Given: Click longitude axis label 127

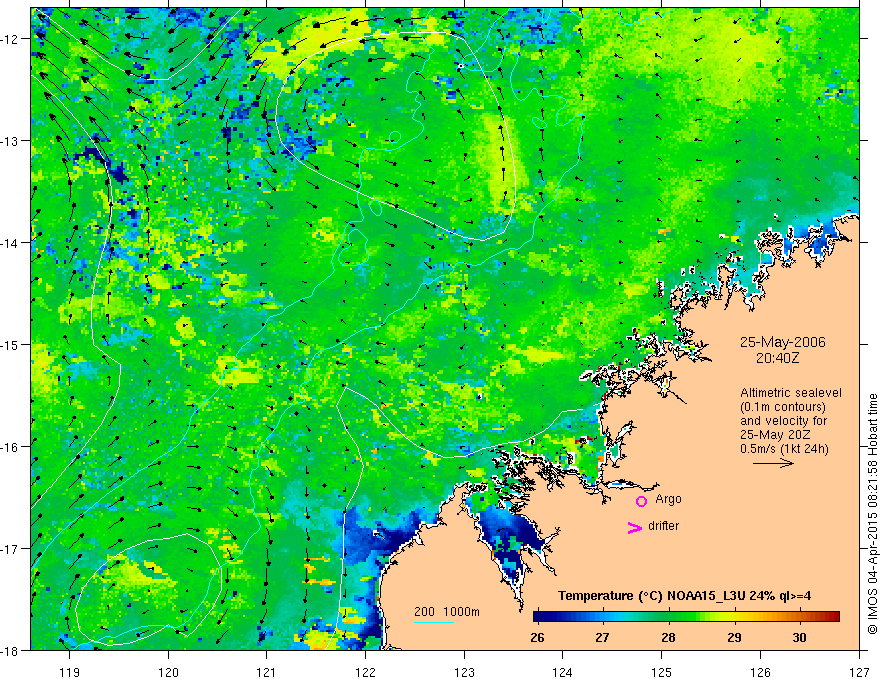Looking at the screenshot, I should point(859,672).
